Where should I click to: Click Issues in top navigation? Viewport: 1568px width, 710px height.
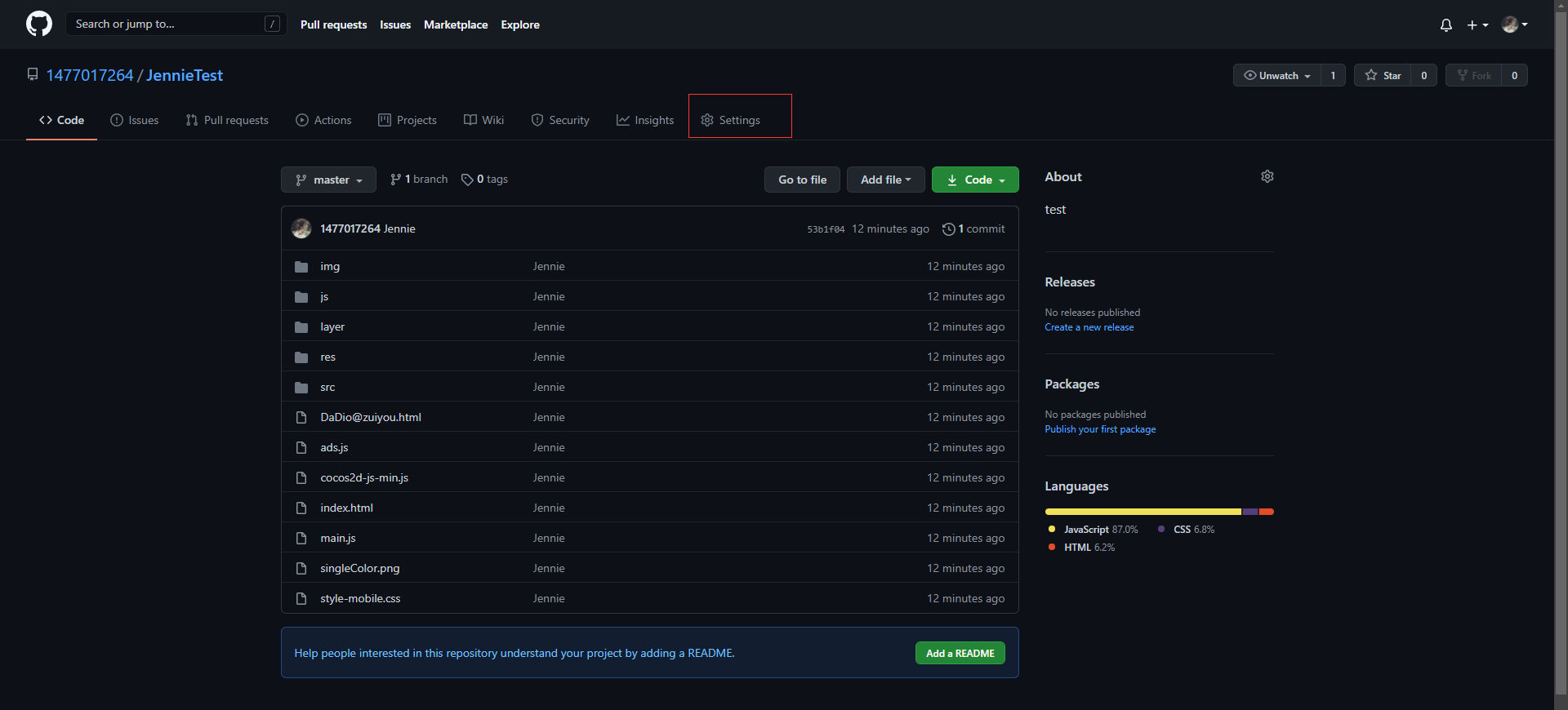395,24
